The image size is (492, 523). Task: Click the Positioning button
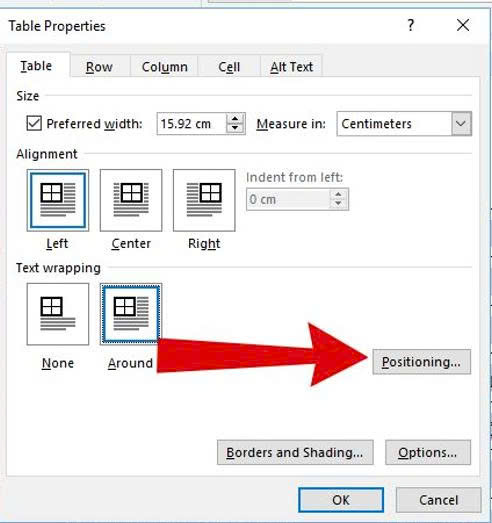pos(422,362)
